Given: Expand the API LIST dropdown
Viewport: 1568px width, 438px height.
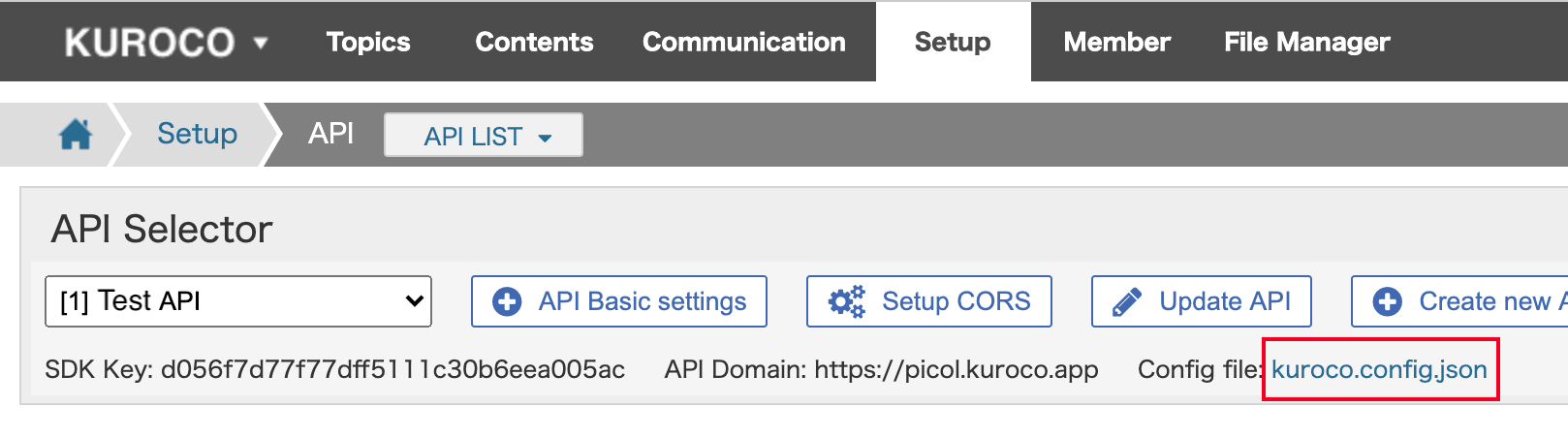Looking at the screenshot, I should [484, 135].
